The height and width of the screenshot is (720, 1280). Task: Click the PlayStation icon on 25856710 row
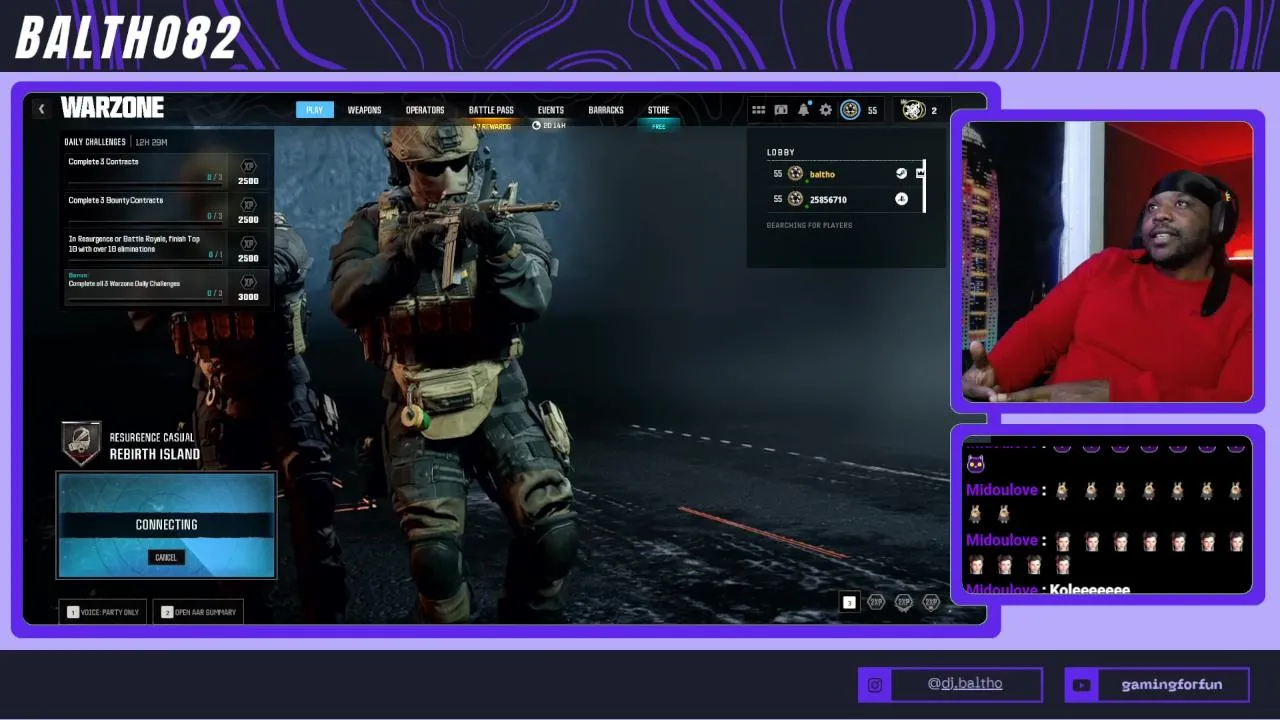click(x=901, y=199)
